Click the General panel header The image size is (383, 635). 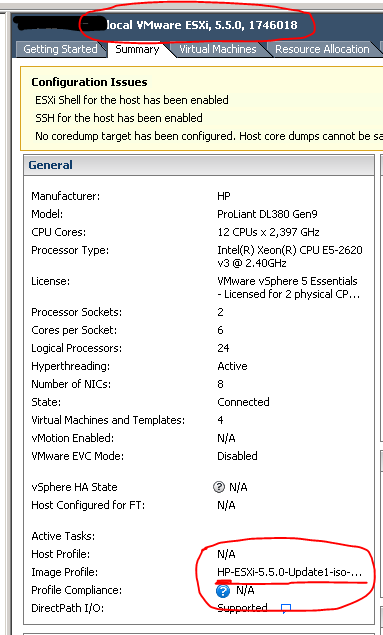199,165
